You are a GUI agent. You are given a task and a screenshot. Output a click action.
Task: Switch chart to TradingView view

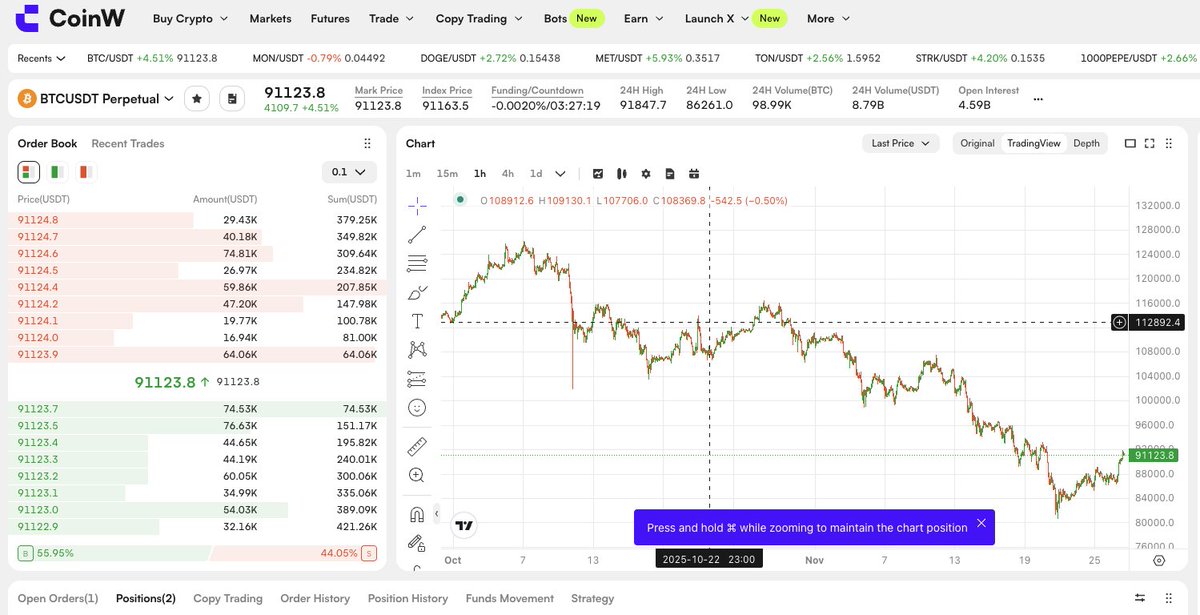coord(1034,144)
